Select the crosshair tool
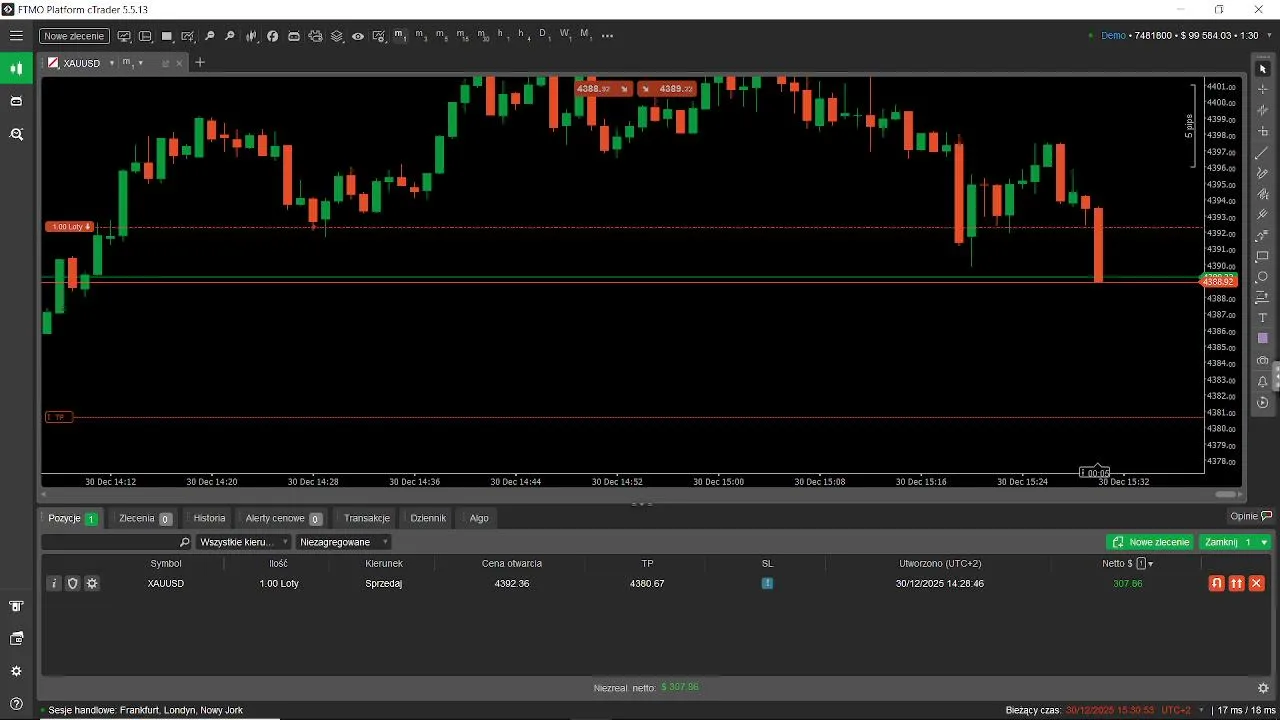The width and height of the screenshot is (1280, 720). (x=1262, y=90)
